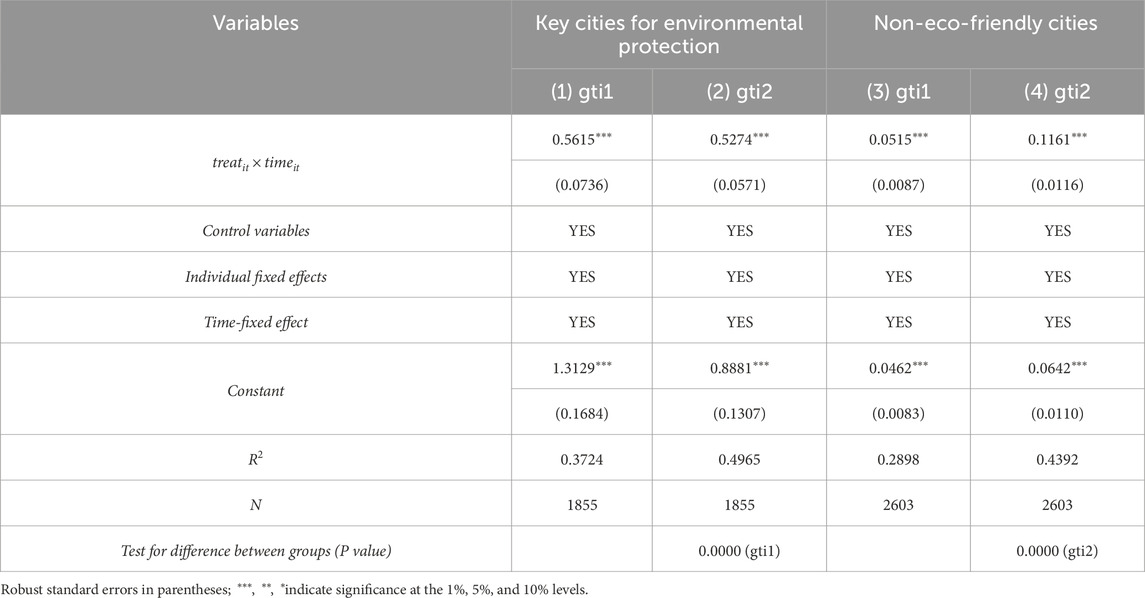The image size is (1145, 598).
Task: Click the '(3) gti1' column header
Action: 899,91
